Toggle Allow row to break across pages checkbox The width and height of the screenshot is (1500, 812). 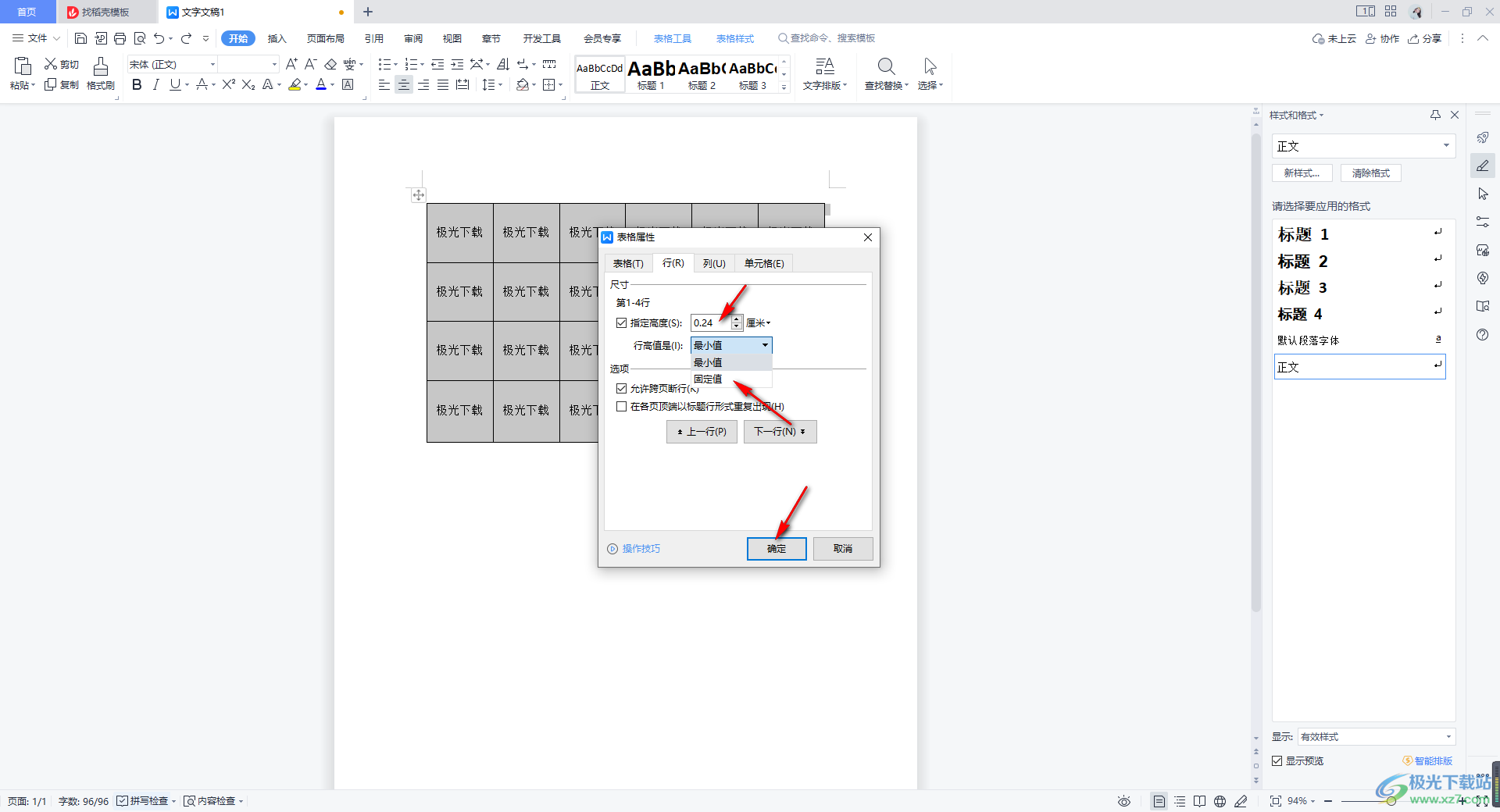pos(621,388)
